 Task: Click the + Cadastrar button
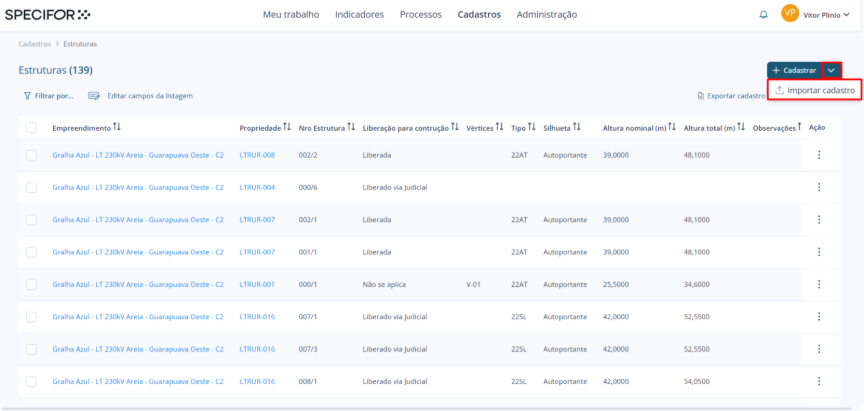[x=794, y=71]
